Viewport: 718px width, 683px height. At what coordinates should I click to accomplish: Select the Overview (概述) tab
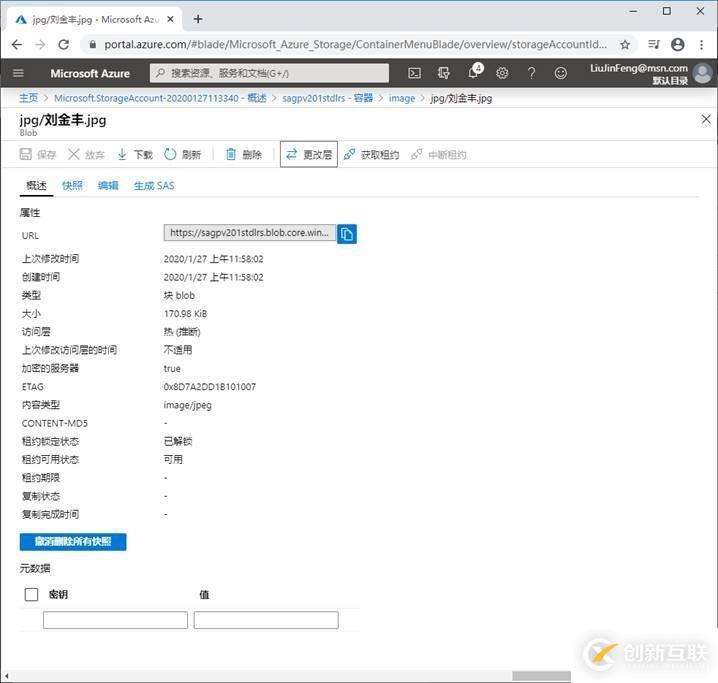coord(36,185)
